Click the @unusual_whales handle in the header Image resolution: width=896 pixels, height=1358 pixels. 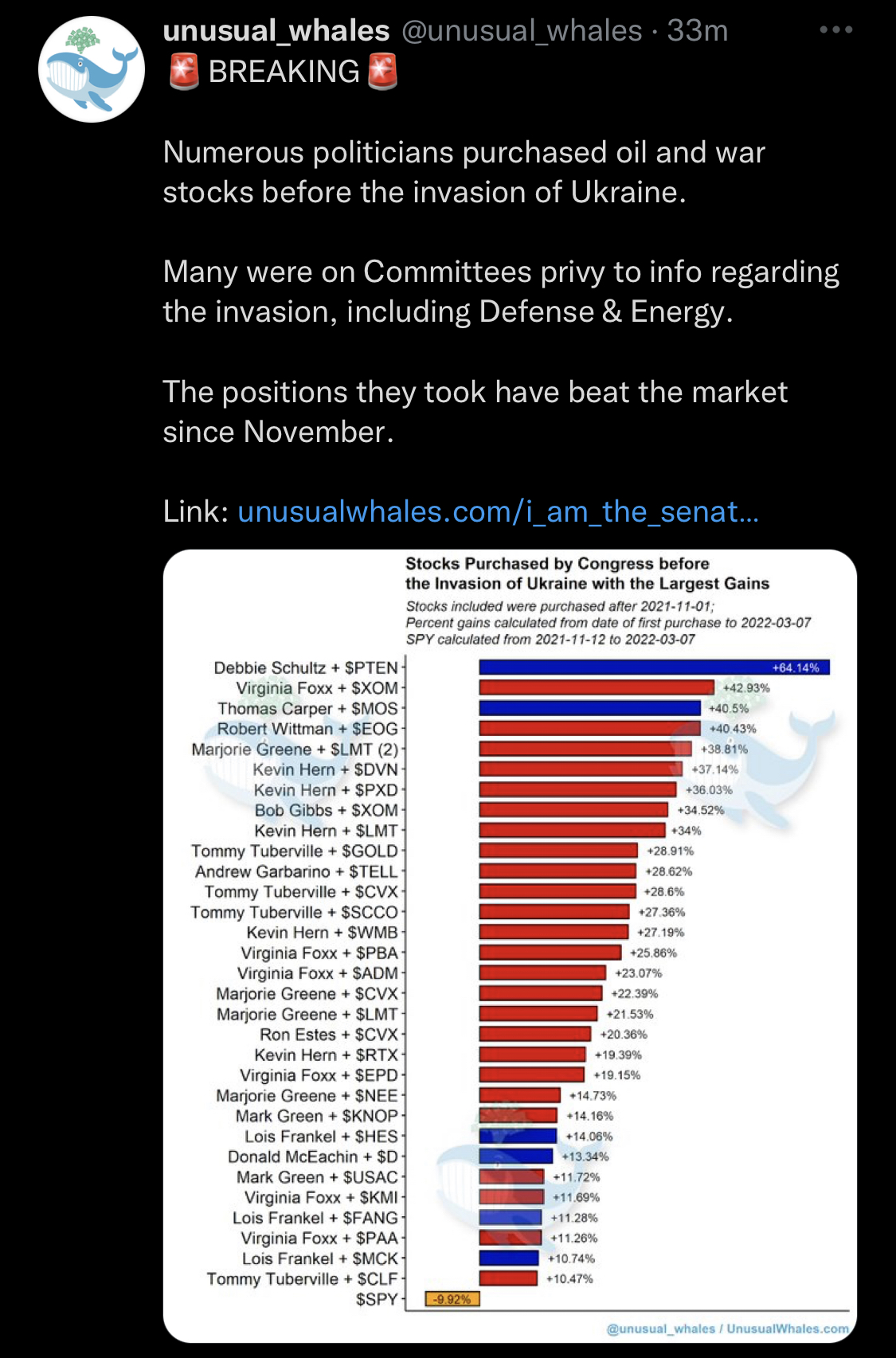pyautogui.click(x=522, y=30)
